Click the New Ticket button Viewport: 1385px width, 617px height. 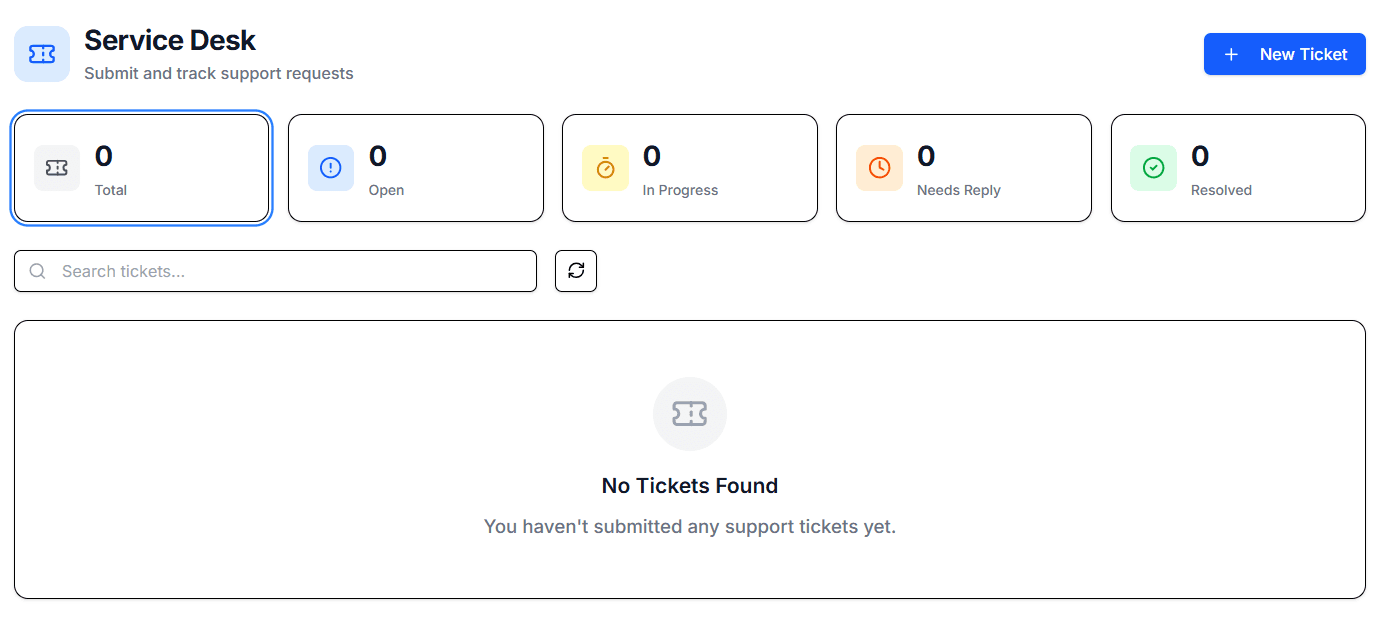pos(1284,53)
